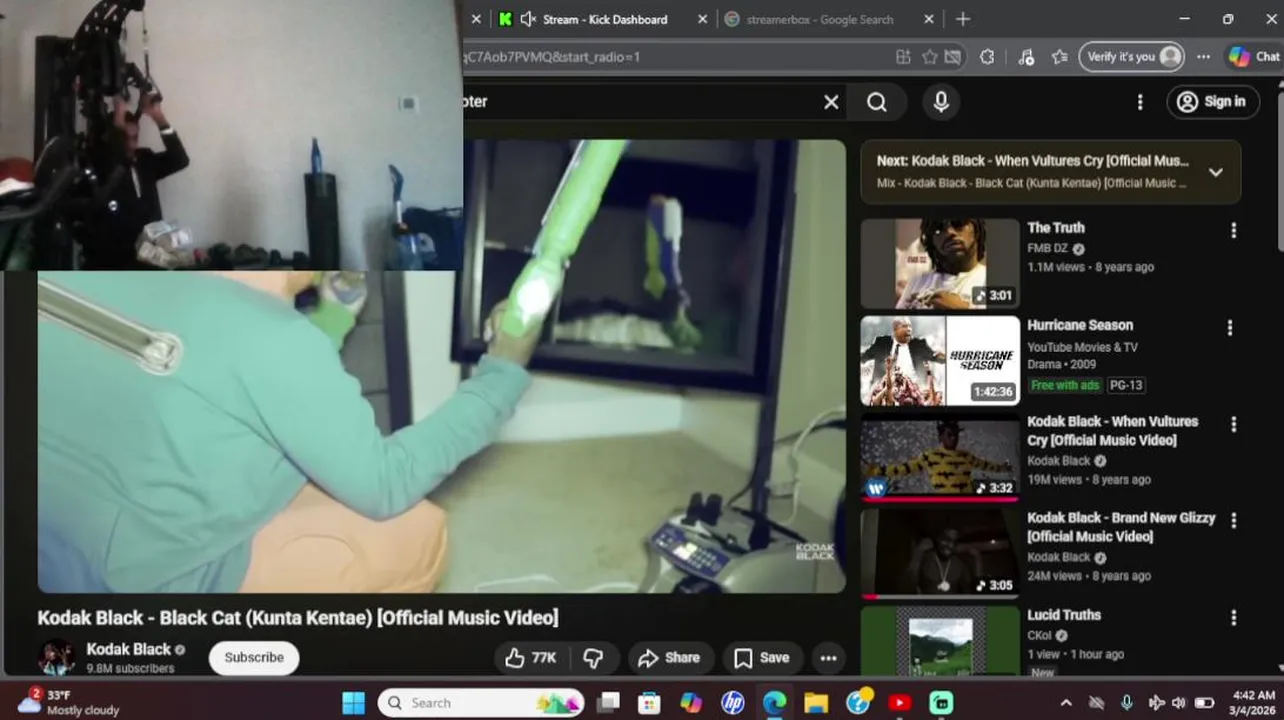This screenshot has width=1284, height=720.
Task: Open Task View from taskbar
Action: click(x=608, y=703)
